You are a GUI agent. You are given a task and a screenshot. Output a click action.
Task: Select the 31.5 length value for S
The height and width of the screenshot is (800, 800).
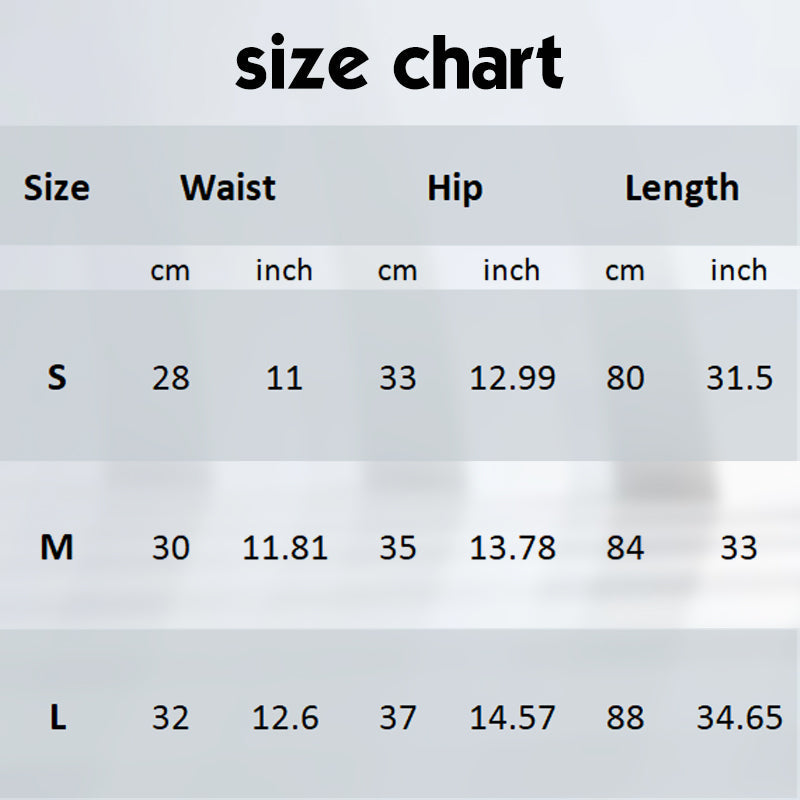point(739,378)
